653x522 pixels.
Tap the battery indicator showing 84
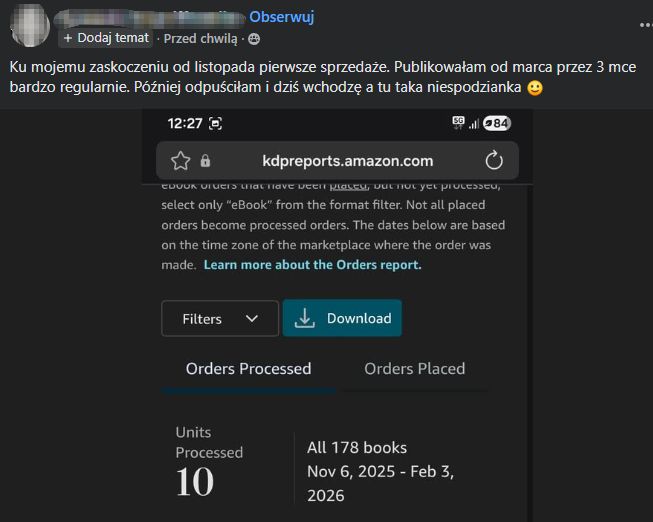496,123
